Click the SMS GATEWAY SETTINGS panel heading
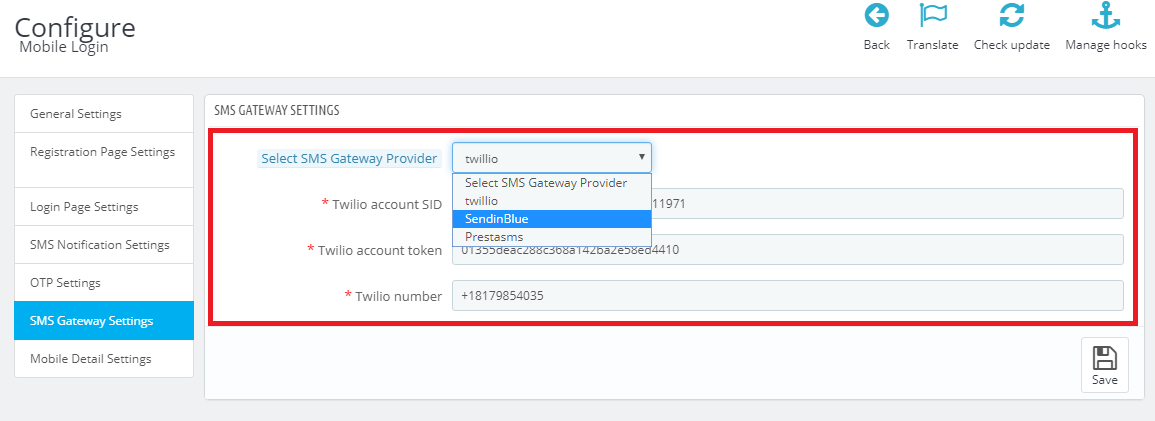 tap(276, 110)
